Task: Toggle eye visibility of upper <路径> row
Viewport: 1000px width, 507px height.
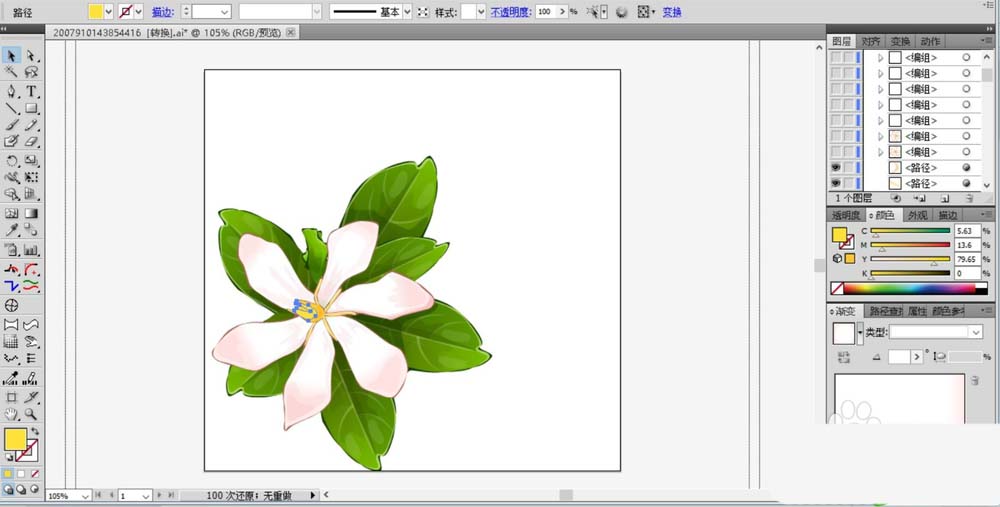Action: point(835,168)
